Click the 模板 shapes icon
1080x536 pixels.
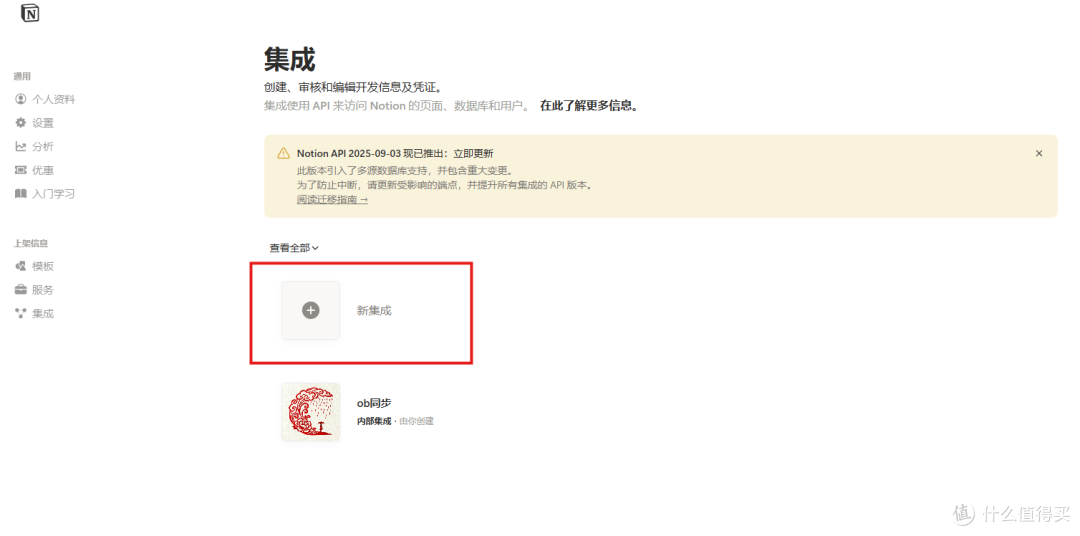(x=21, y=267)
